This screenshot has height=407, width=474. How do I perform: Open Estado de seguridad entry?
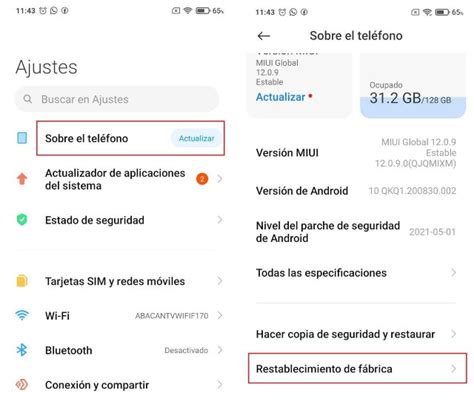119,220
